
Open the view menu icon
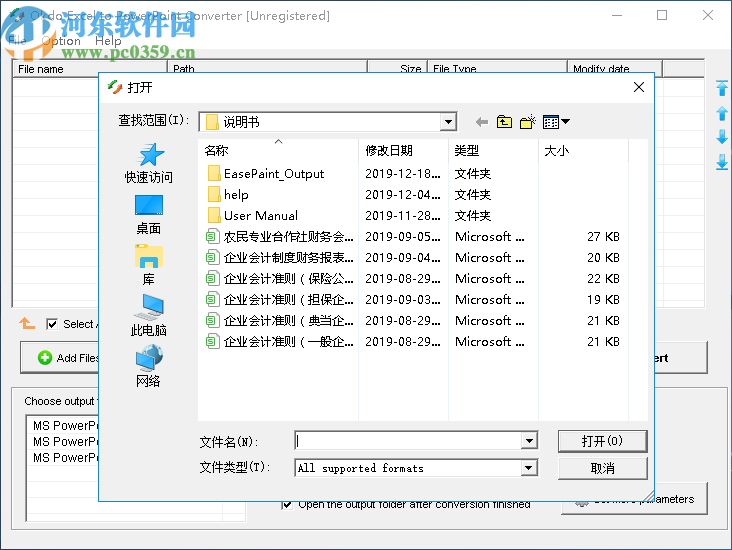tap(556, 122)
